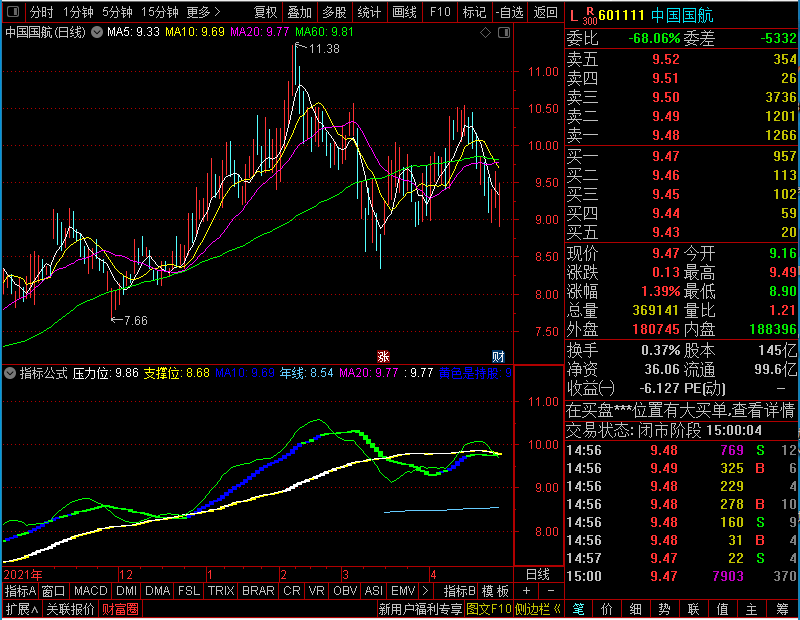Click the 返回 back button
Image resolution: width=800 pixels, height=620 pixels.
click(x=545, y=12)
